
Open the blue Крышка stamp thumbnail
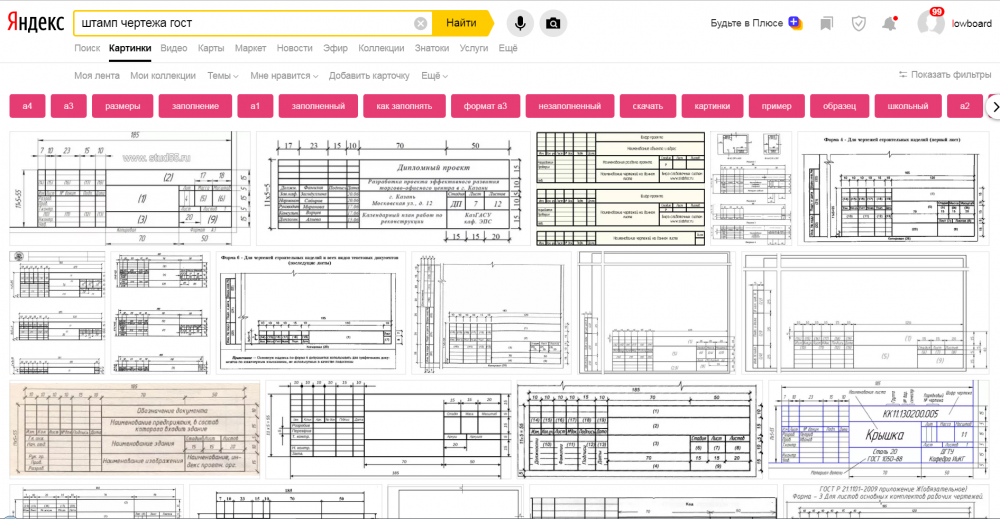pyautogui.click(x=877, y=430)
